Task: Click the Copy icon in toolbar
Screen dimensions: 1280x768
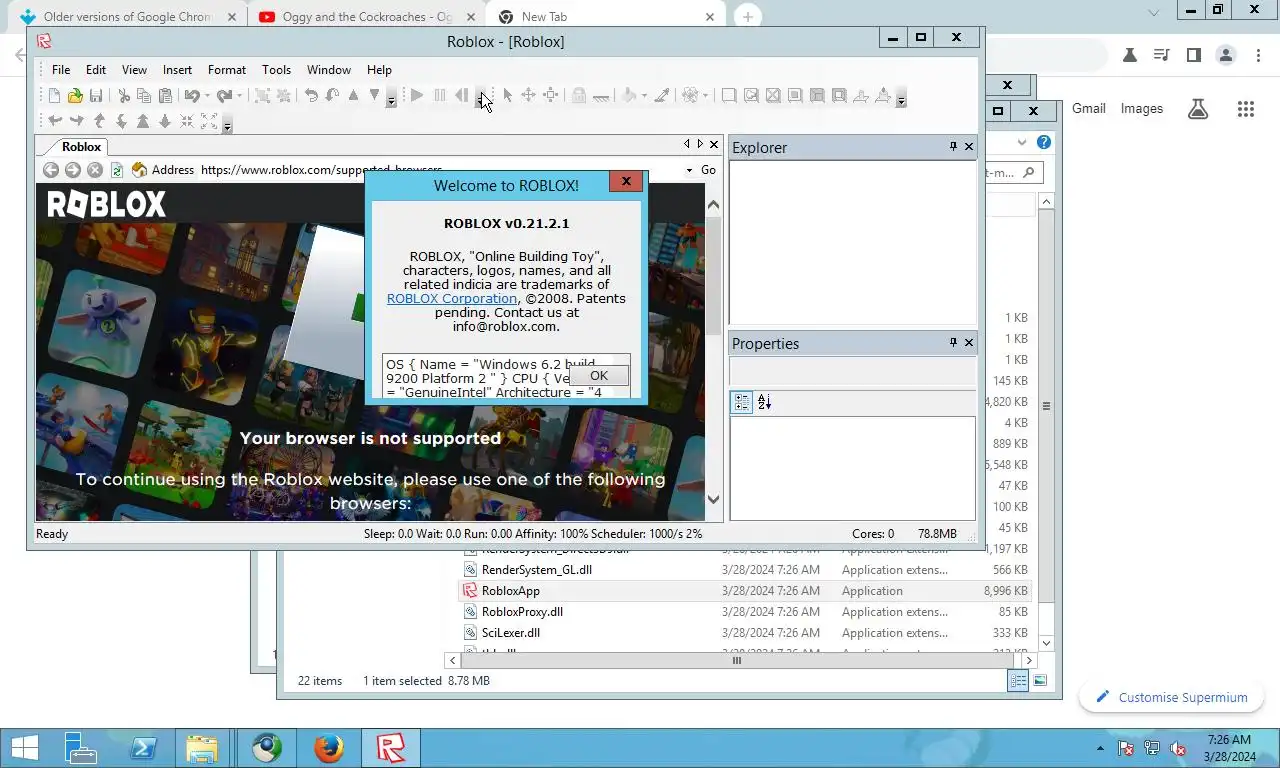Action: coord(144,96)
